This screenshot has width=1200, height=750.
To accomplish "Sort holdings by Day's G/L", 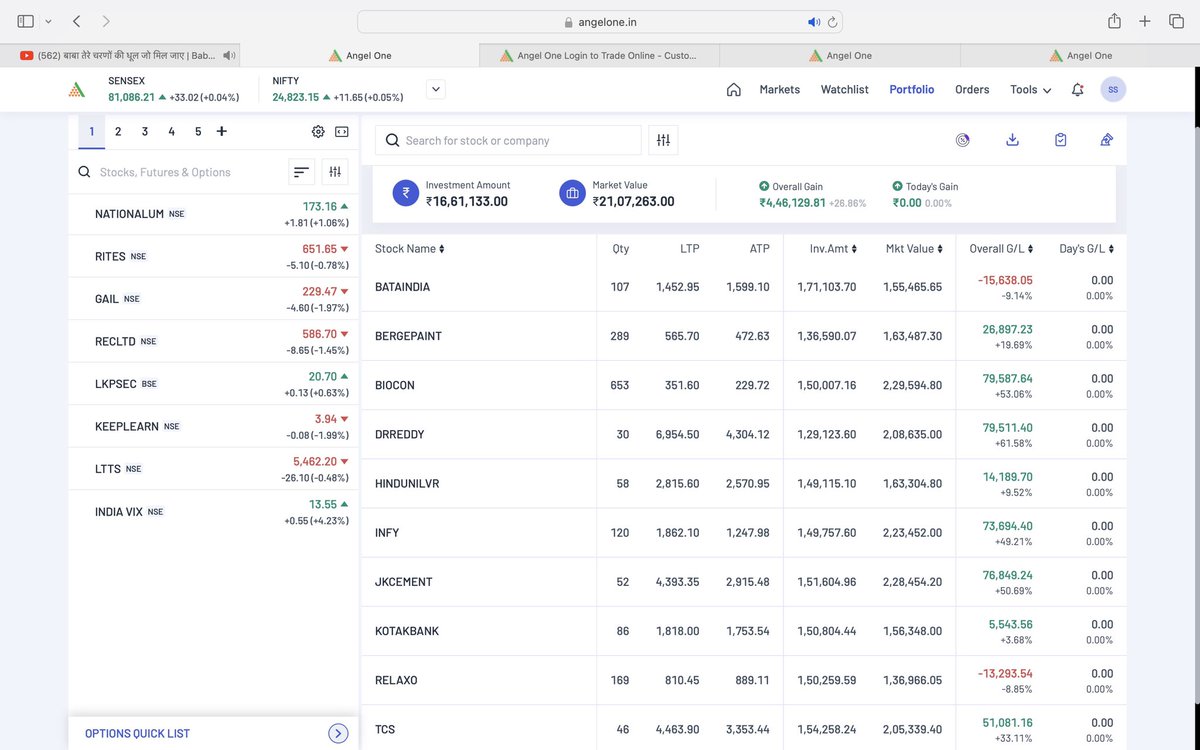I will point(1086,248).
